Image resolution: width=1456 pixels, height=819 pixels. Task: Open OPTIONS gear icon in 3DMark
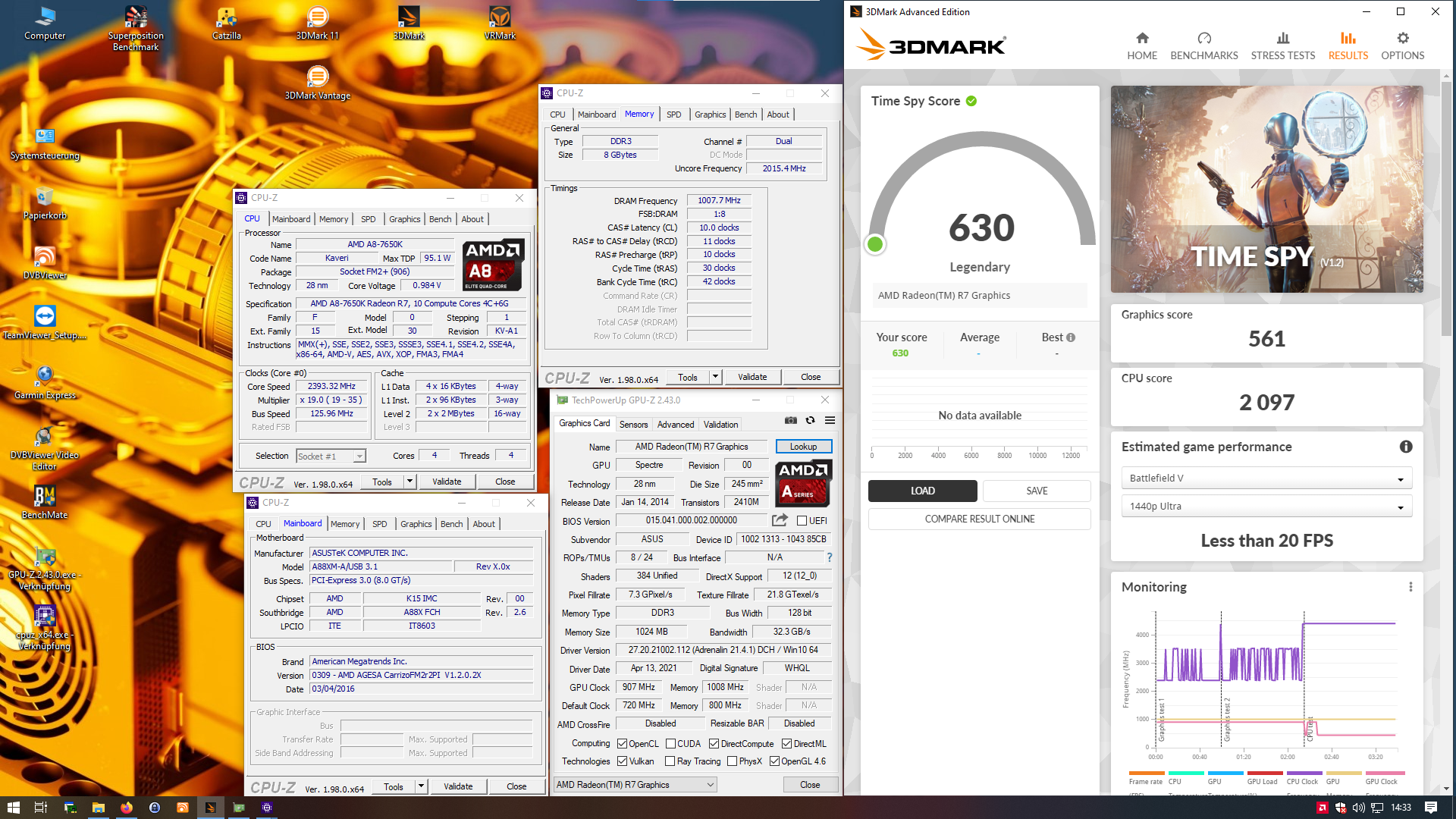(1403, 38)
